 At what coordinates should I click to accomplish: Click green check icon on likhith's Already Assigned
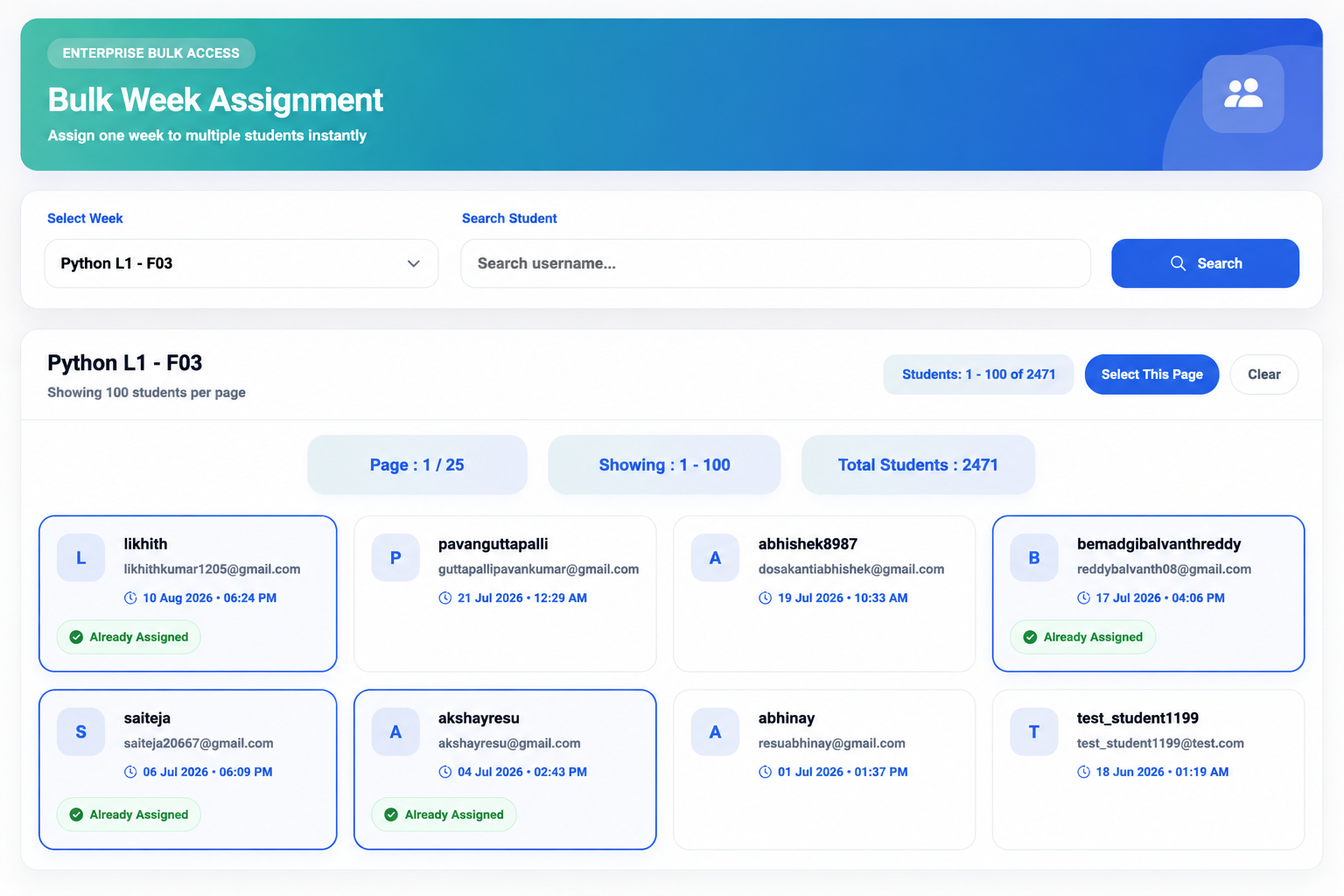pos(76,637)
